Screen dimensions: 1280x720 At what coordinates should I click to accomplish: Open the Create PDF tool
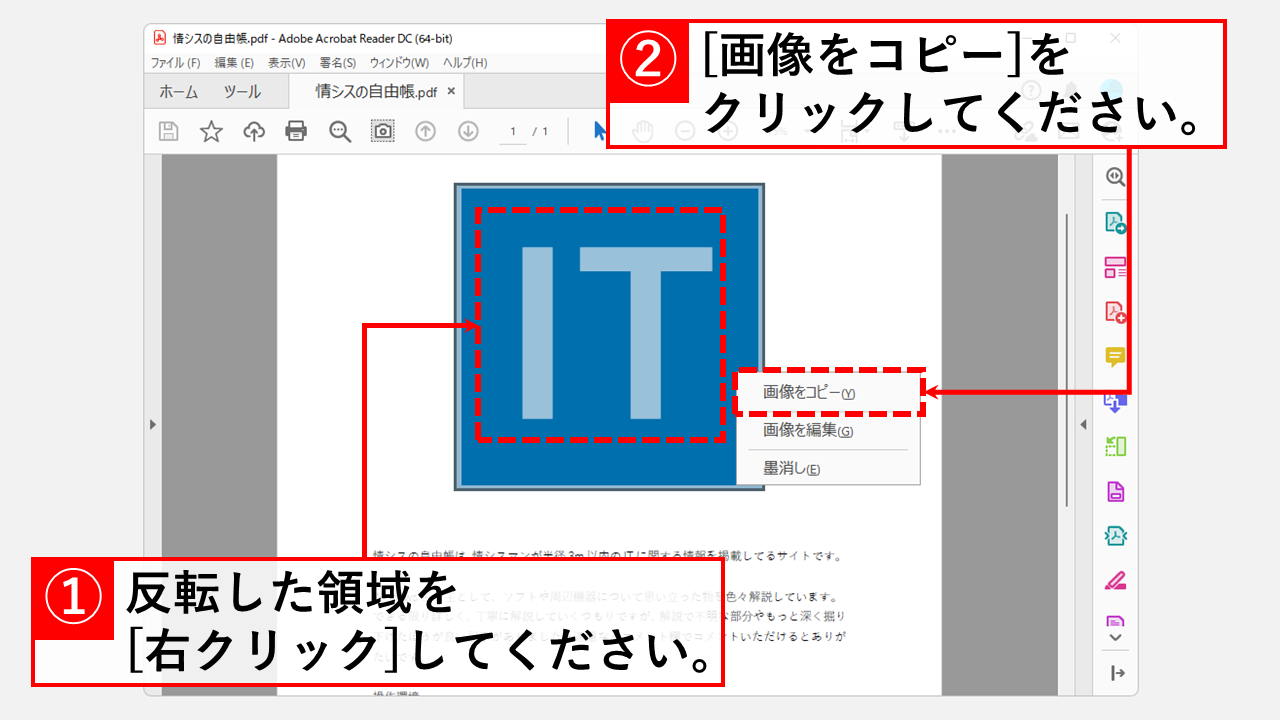1116,312
